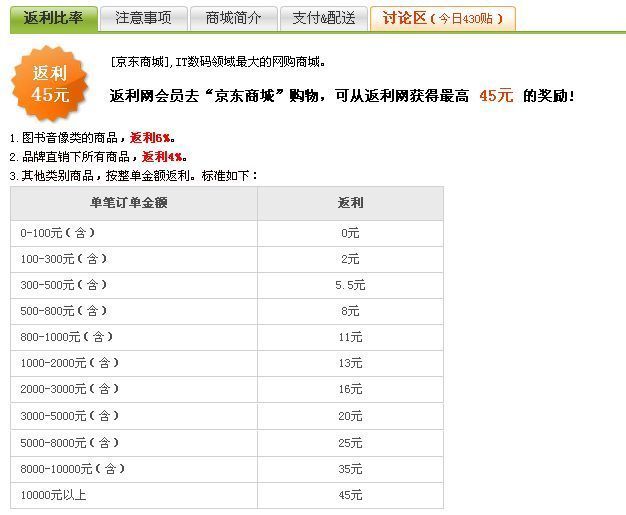Select the 1000-2000元（含） cell
The image size is (626, 515).
pyautogui.click(x=134, y=363)
